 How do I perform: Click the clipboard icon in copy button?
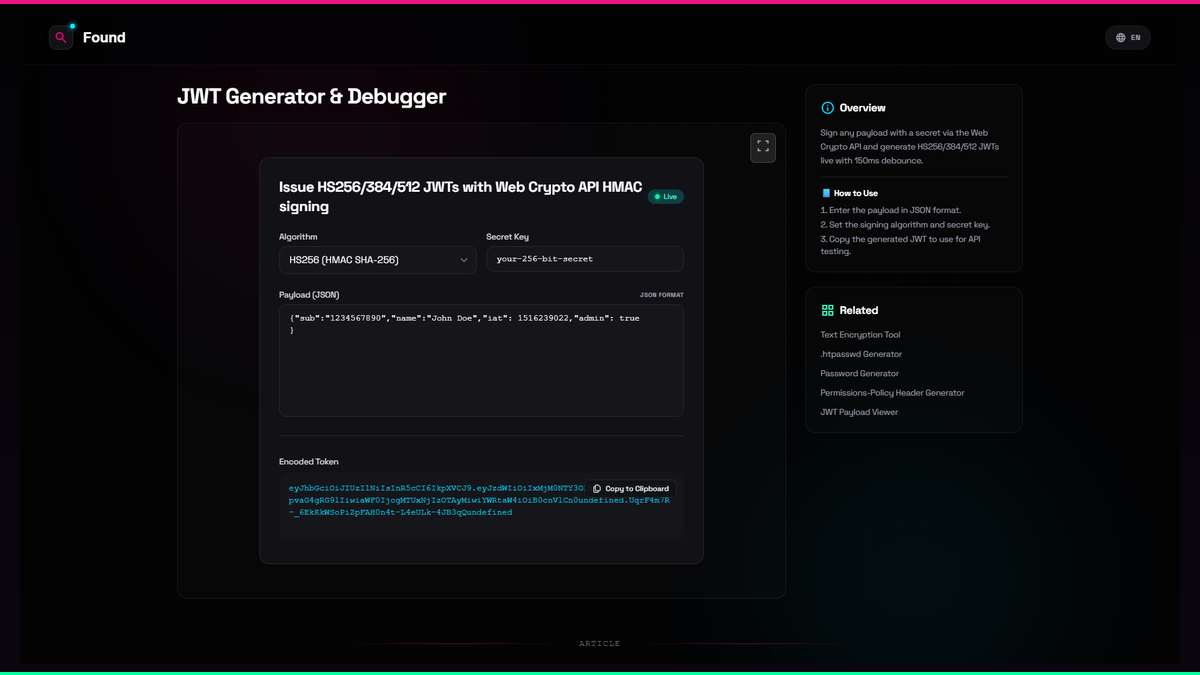[x=597, y=489]
